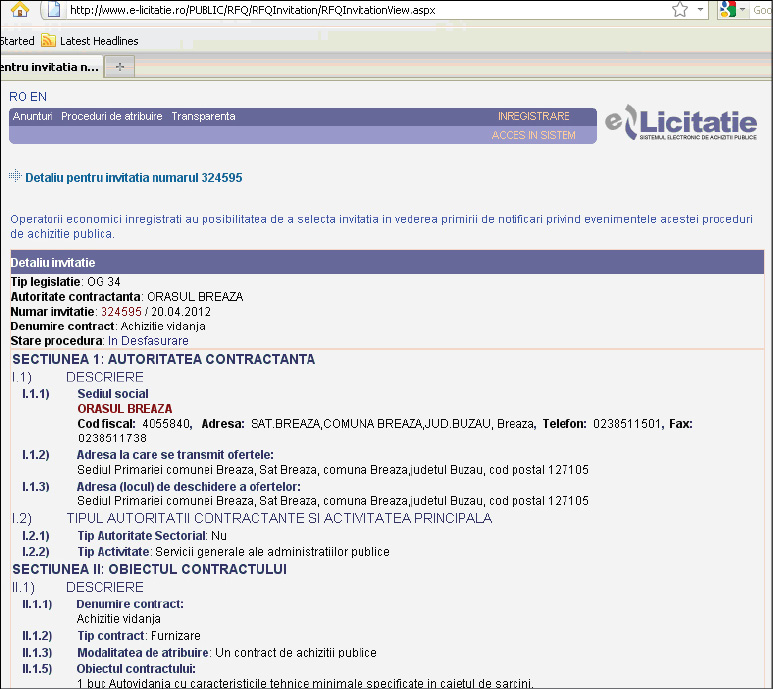Open a new tab with the plus button
Screen dimensions: 773x689
(120, 67)
